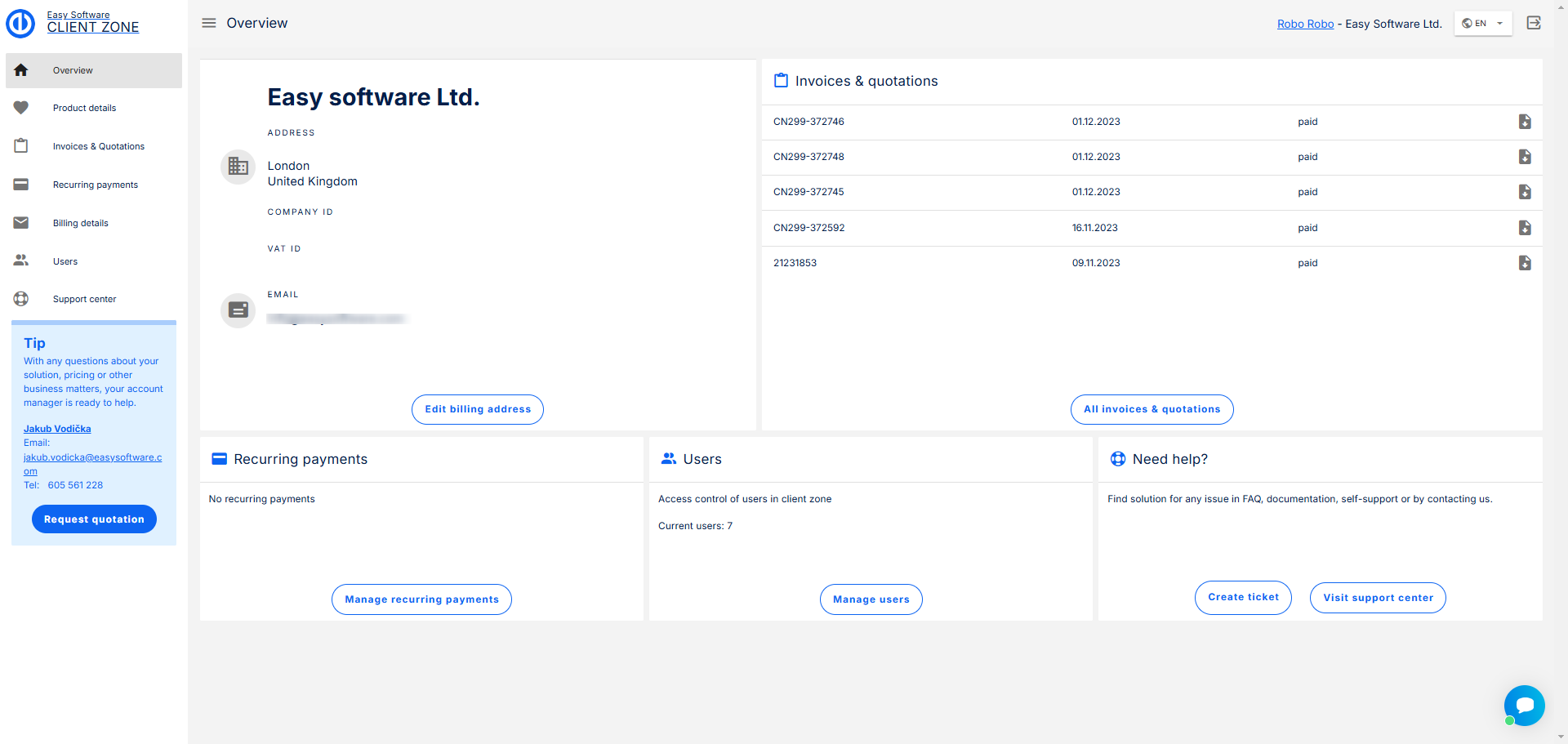Download invoice CN299-372745 via its file icon
This screenshot has width=1568, height=744.
[x=1524, y=192]
